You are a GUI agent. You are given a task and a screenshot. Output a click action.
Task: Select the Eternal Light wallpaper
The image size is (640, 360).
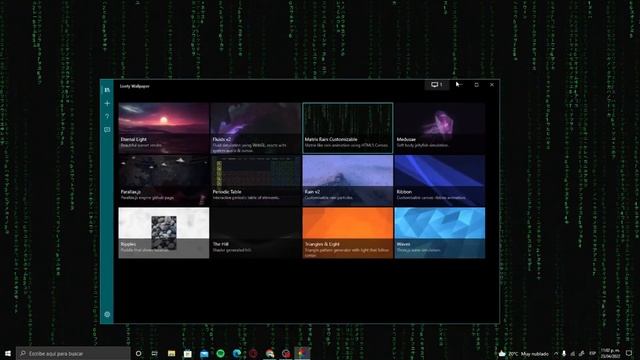point(164,128)
